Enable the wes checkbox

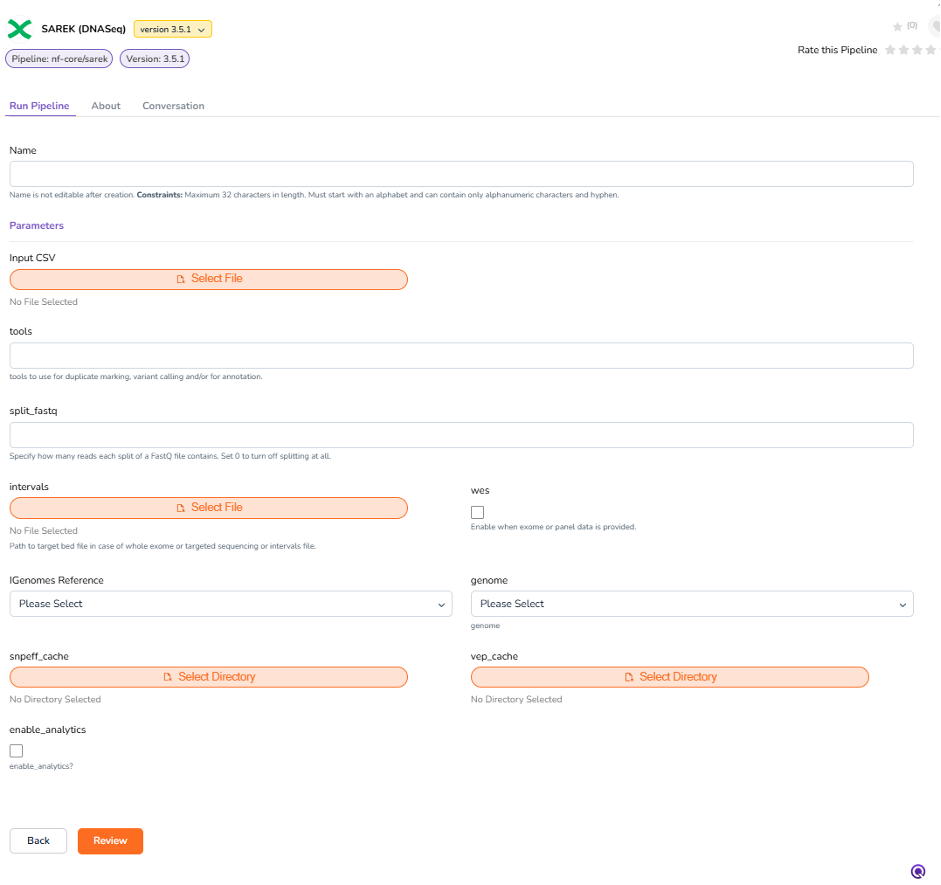[478, 512]
